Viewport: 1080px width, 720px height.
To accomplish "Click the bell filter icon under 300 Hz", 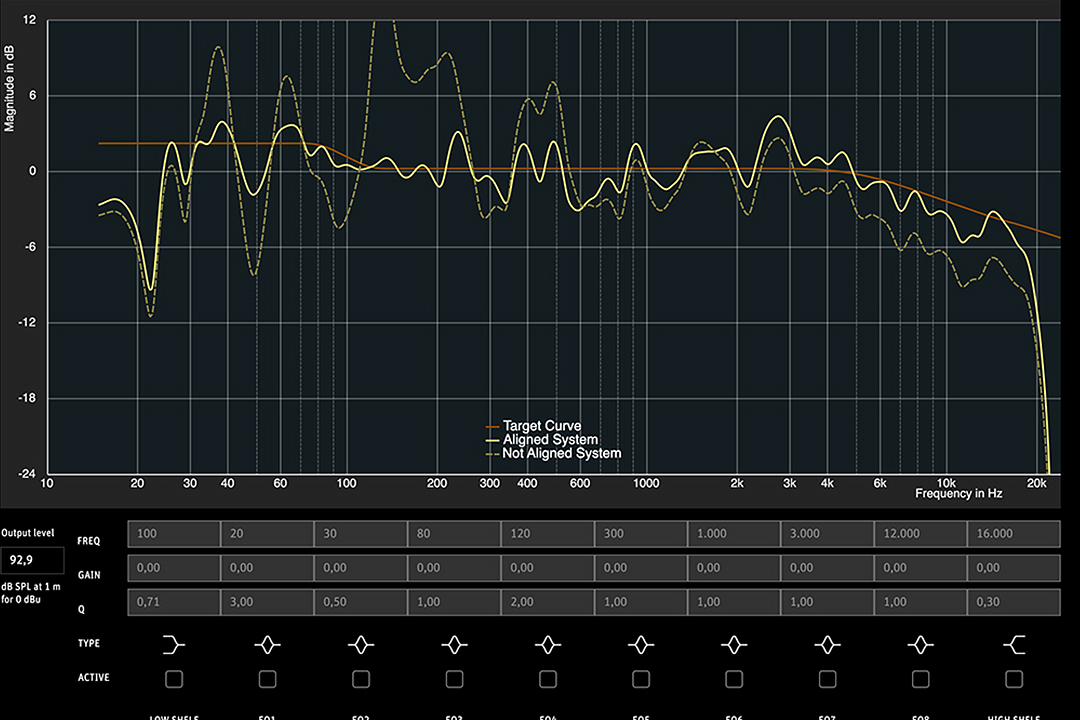I will (x=641, y=645).
